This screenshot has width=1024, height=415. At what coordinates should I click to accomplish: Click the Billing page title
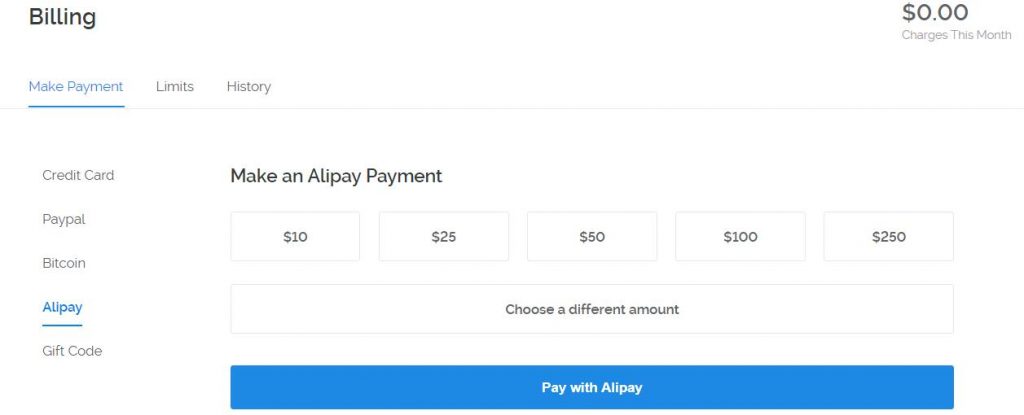pyautogui.click(x=62, y=17)
